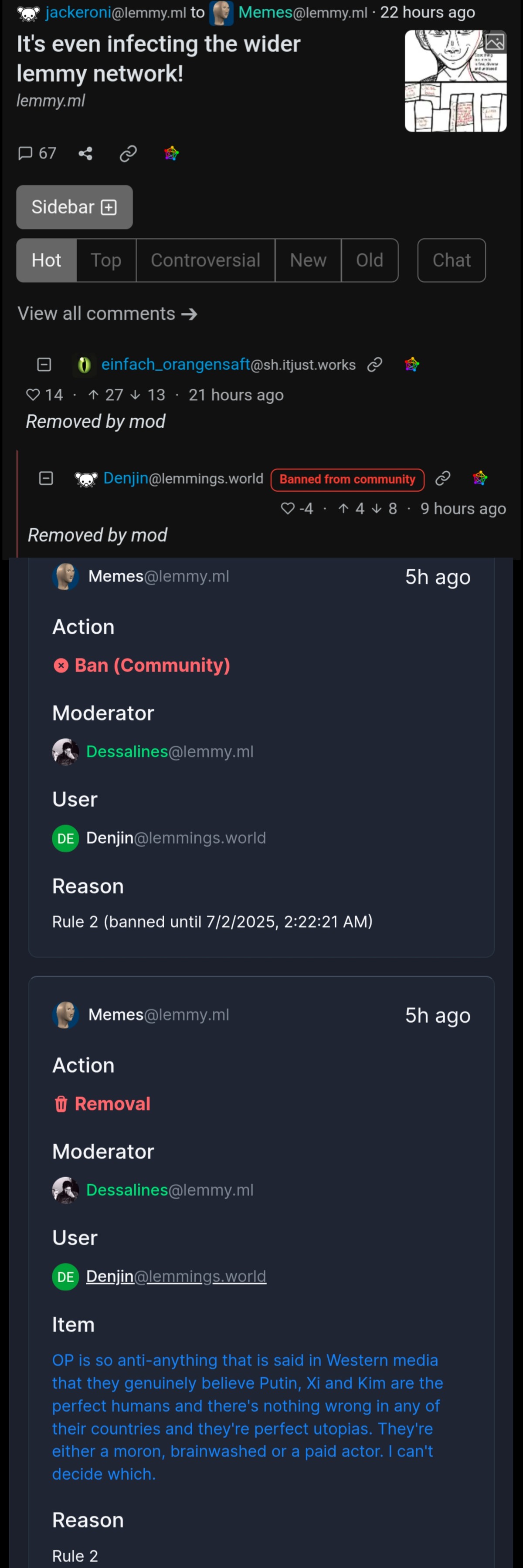
Task: Click fediverse icon on einfach_orangensaft comment
Action: coord(412,364)
